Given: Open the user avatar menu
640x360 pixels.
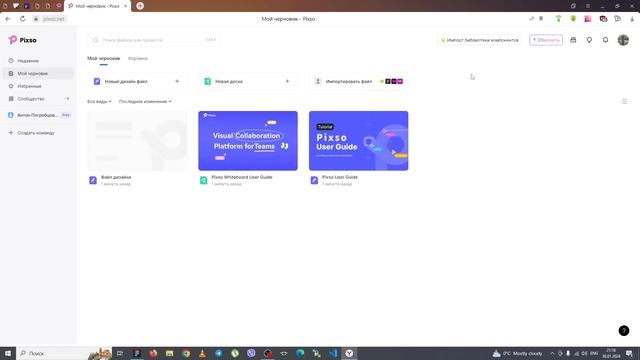Looking at the screenshot, I should 623,40.
